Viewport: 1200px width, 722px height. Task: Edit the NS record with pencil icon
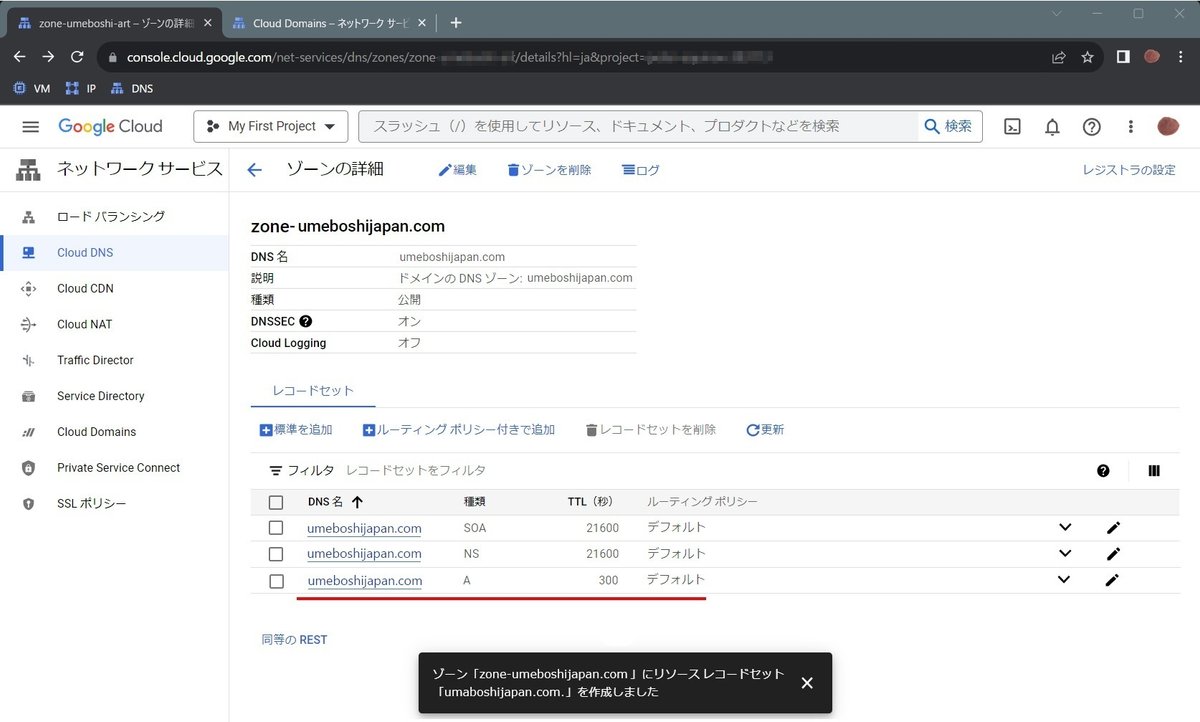[1113, 554]
